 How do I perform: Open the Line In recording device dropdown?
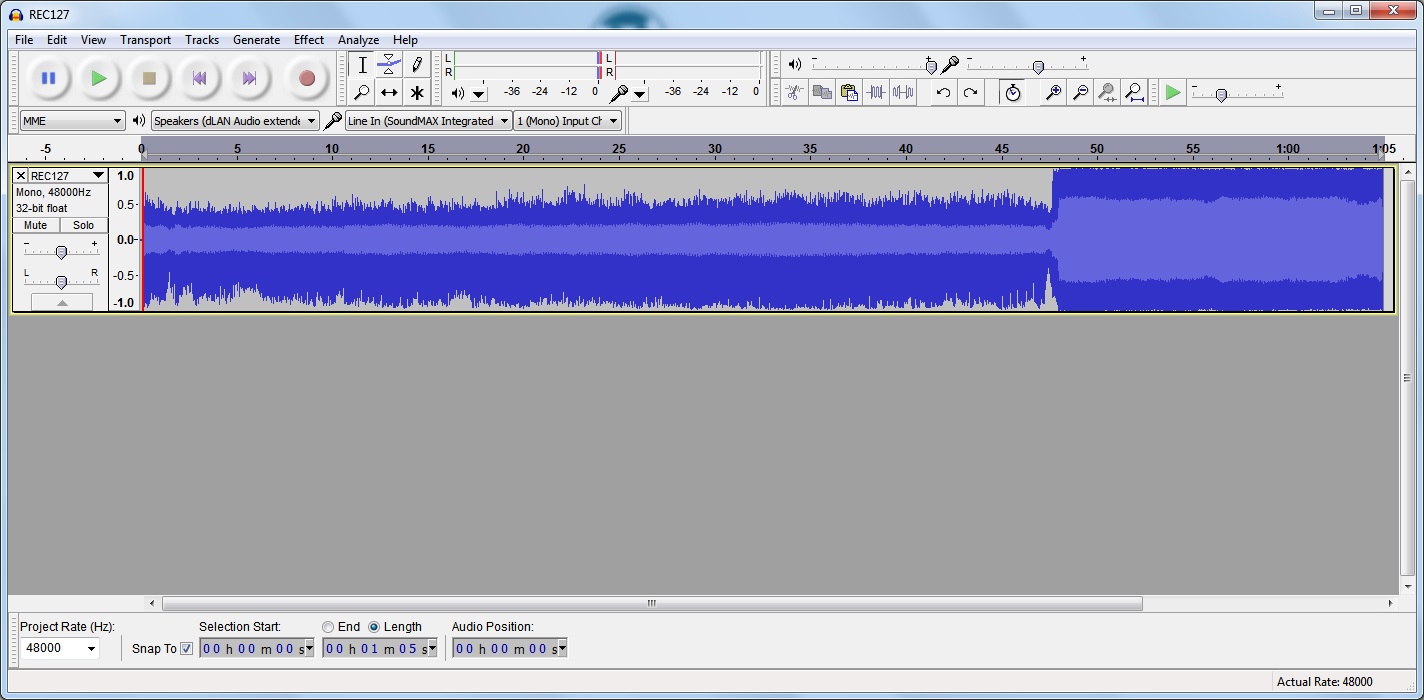pos(429,121)
